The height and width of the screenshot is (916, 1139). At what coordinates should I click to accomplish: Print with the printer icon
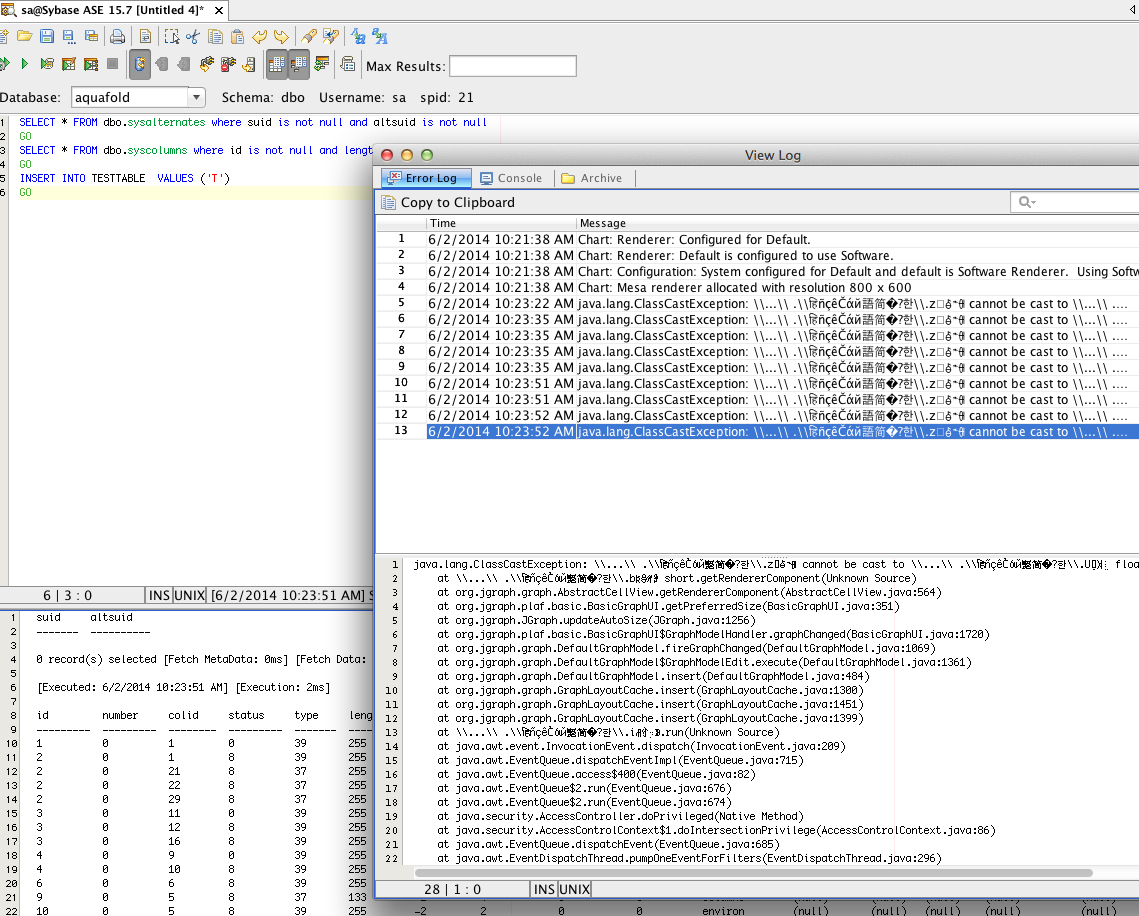[x=117, y=36]
